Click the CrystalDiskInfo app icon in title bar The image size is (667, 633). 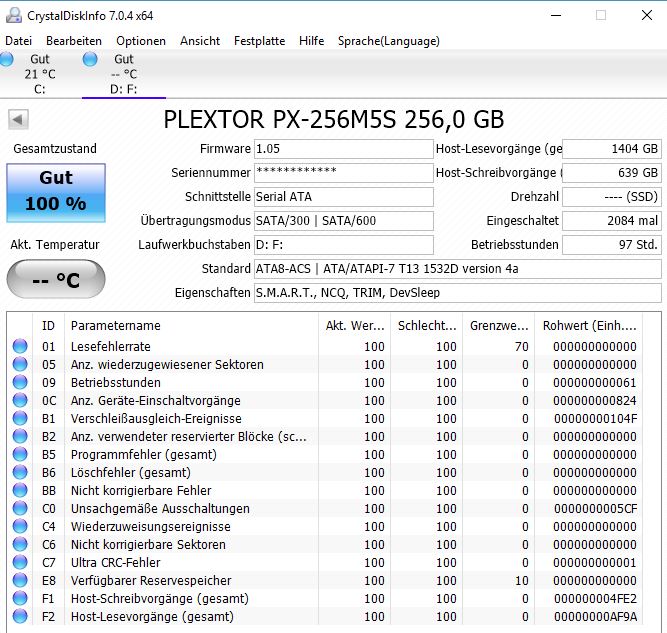click(14, 15)
